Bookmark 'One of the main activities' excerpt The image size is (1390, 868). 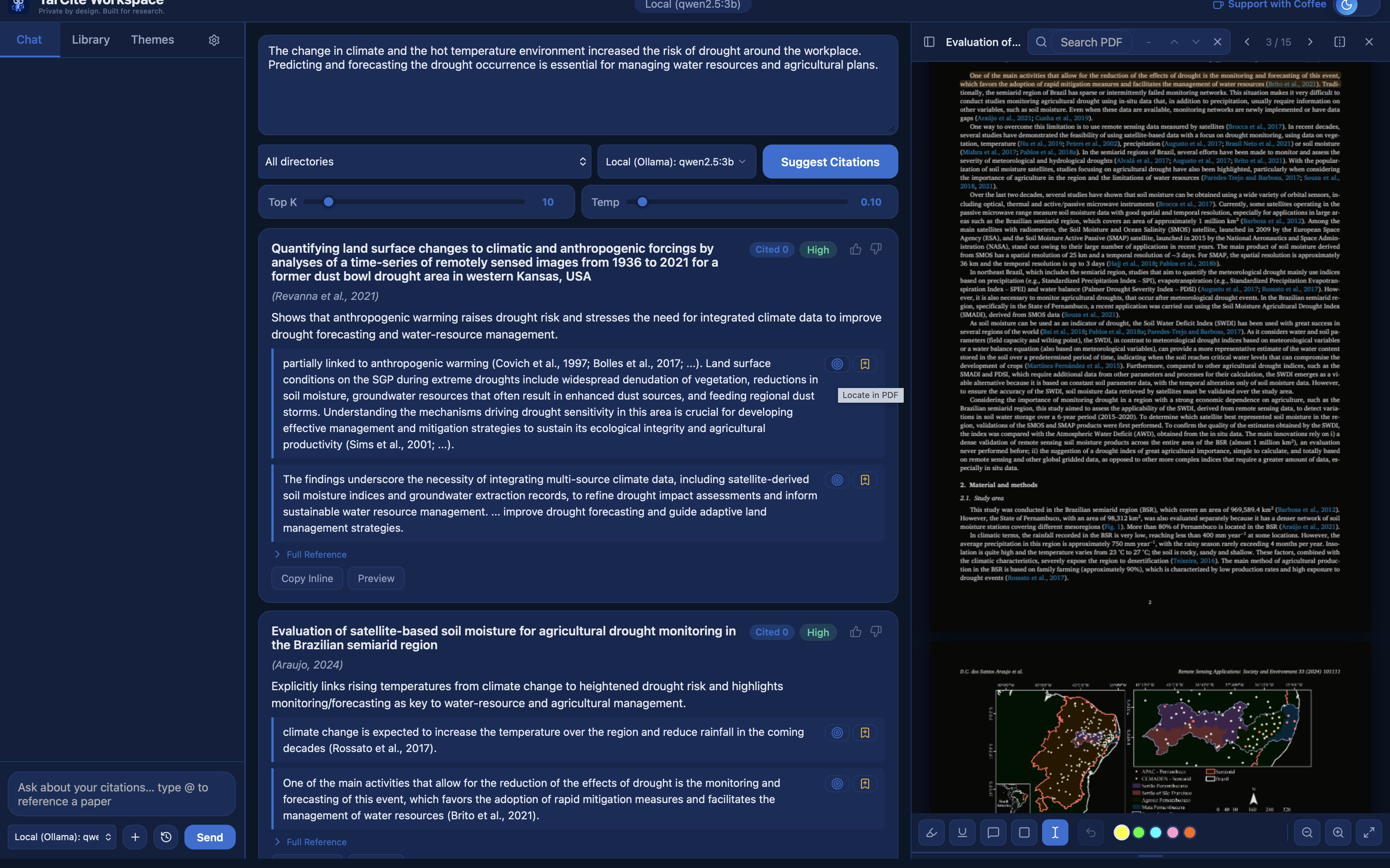pos(865,784)
